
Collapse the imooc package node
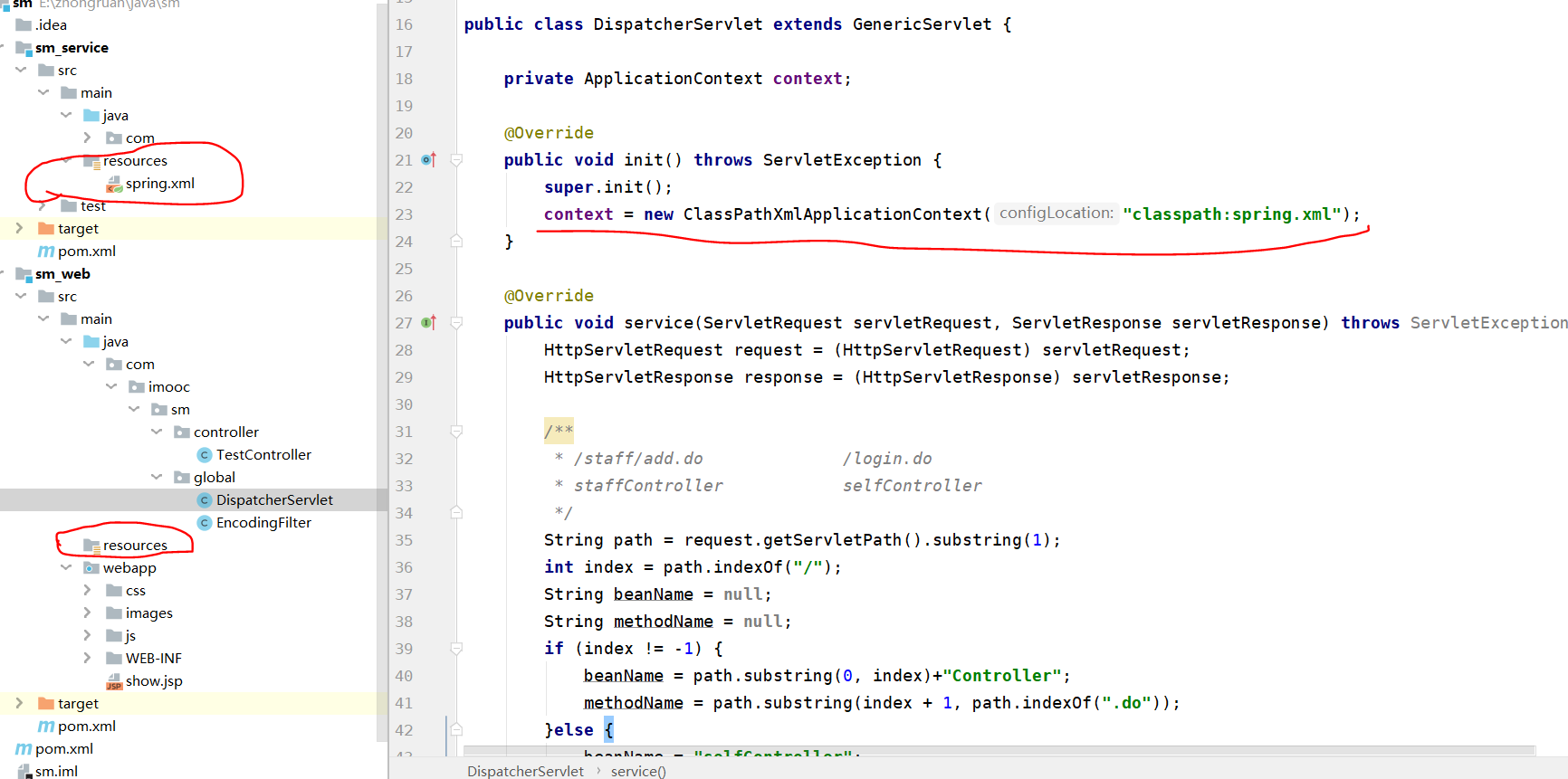111,386
